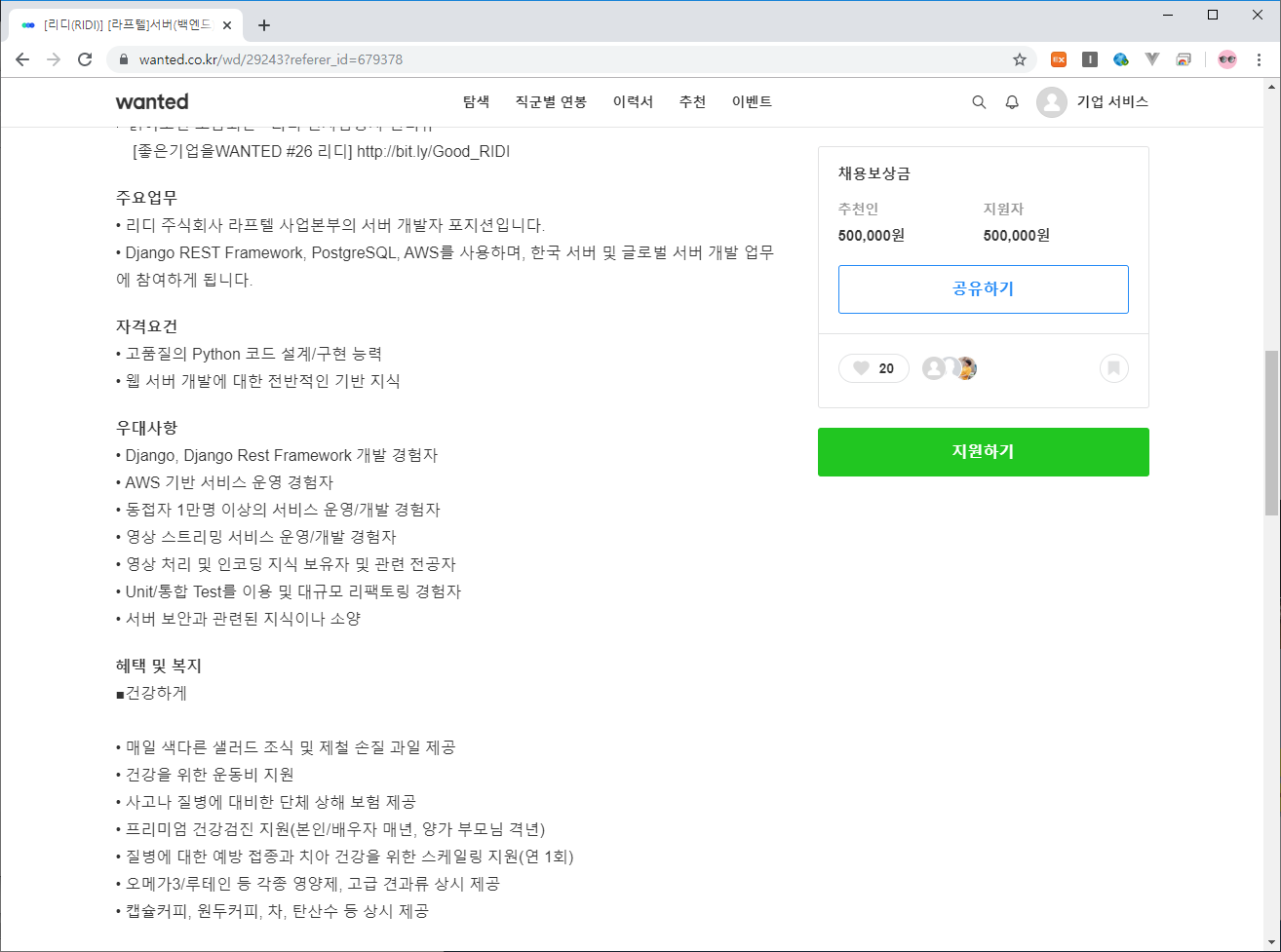Go back with the browser back arrow
The image size is (1281, 952).
22,59
